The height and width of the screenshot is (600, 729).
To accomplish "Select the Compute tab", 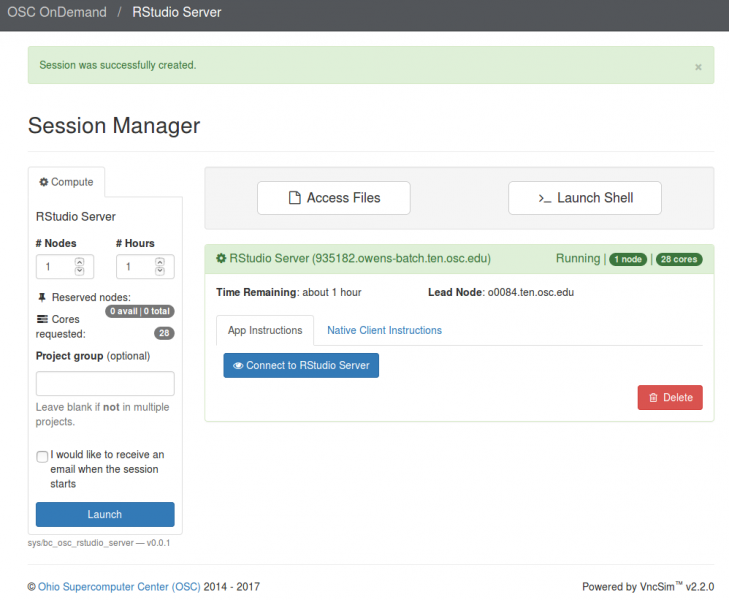I will pos(66,182).
